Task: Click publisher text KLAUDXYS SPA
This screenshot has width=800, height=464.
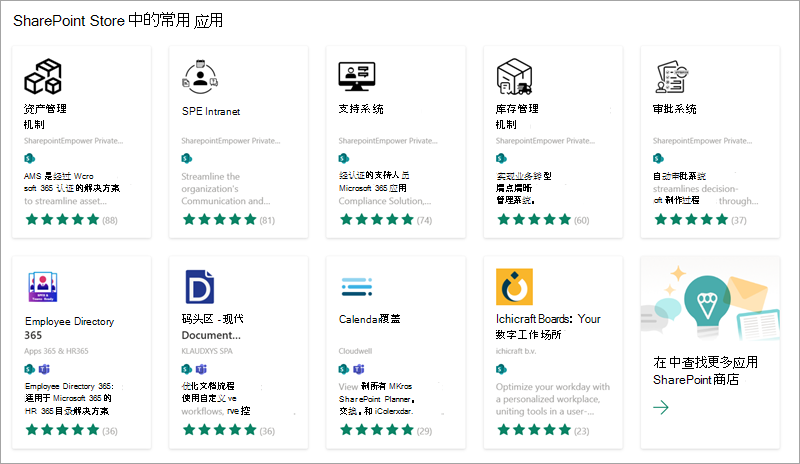Action: click(x=207, y=351)
